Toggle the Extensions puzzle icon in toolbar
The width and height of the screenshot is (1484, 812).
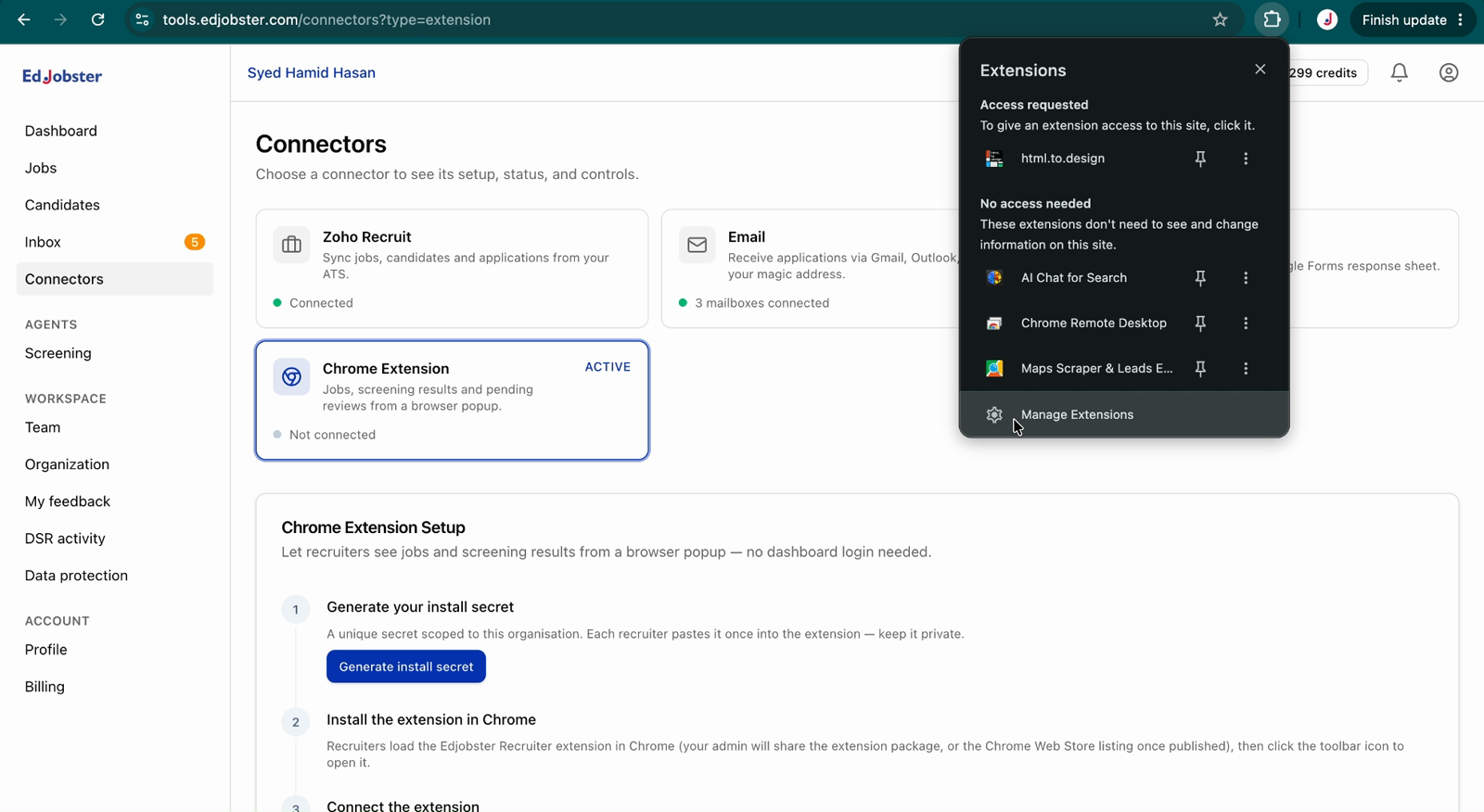pos(1272,19)
